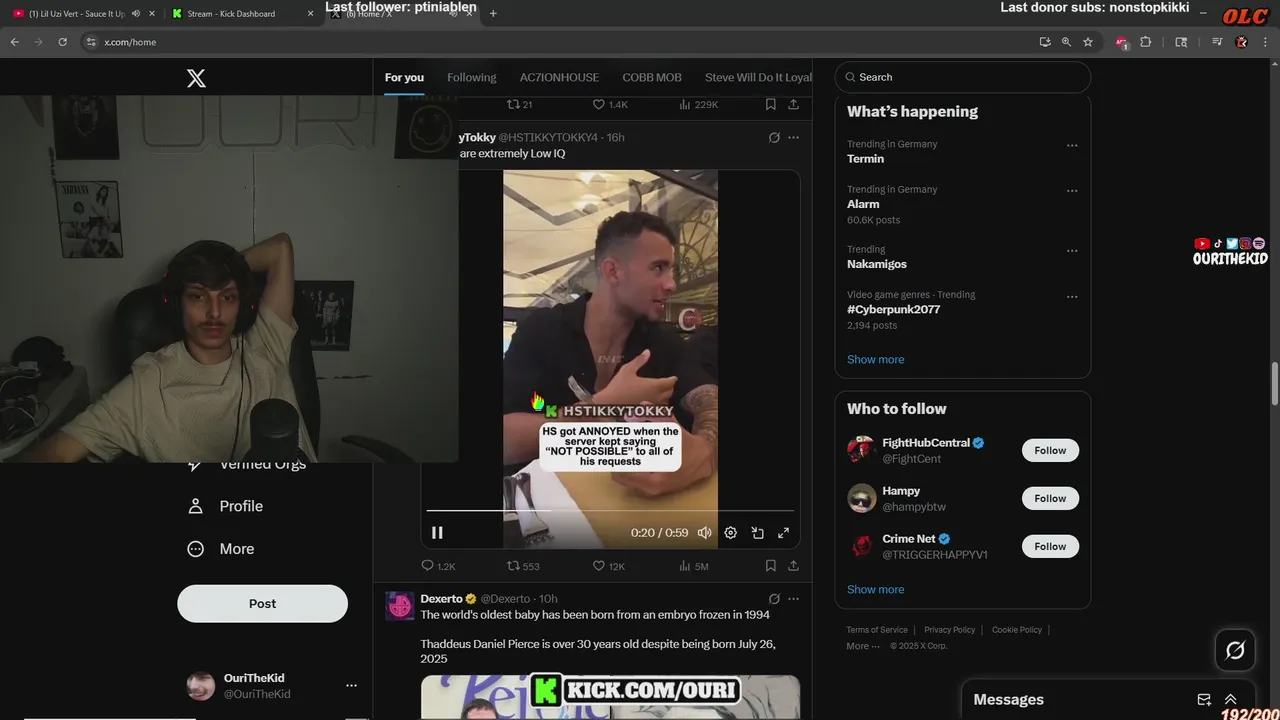This screenshot has width=1280, height=720.
Task: Click the X logo home icon
Action: (x=196, y=78)
